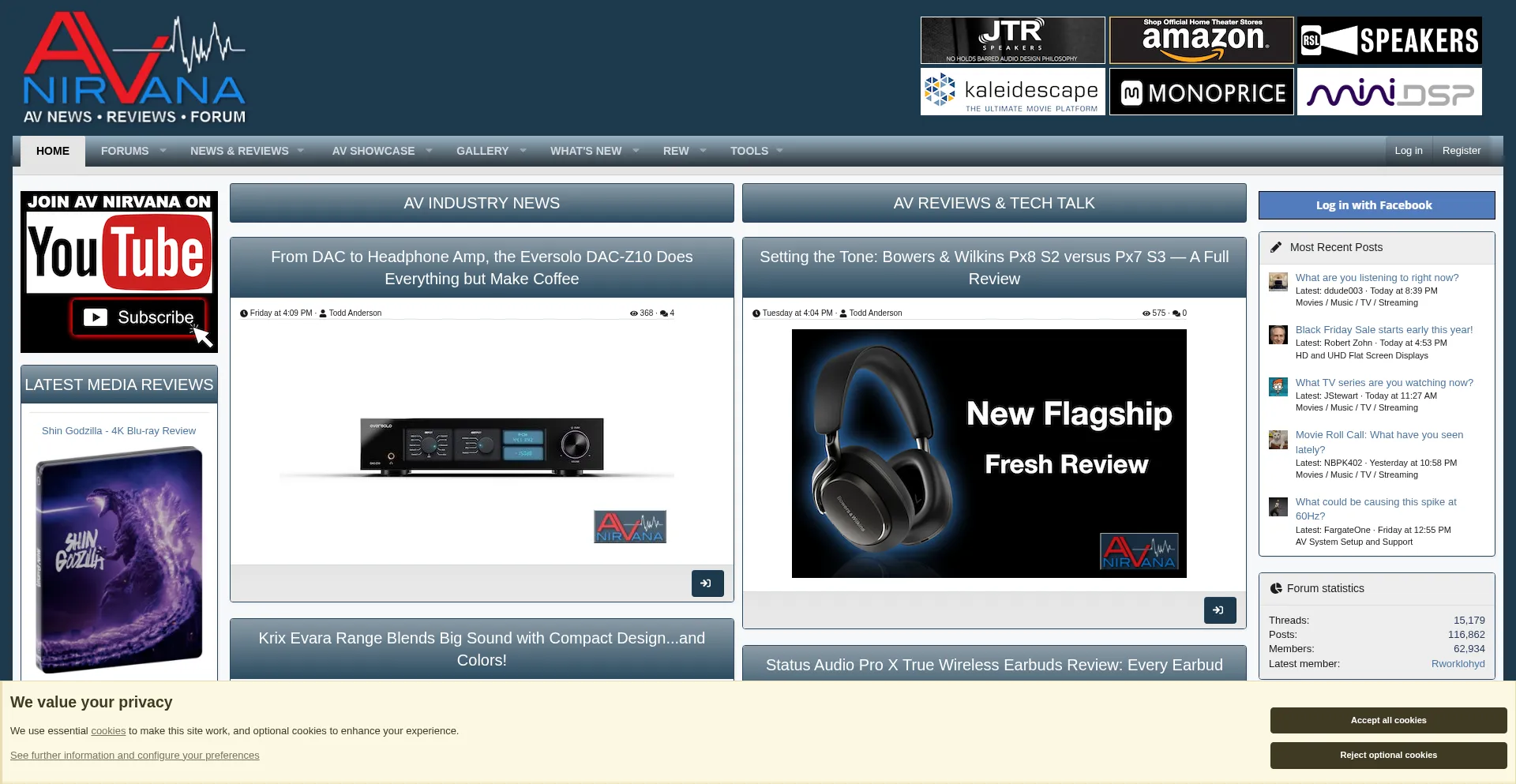Open the Shin Godzilla Blu-ray cover thumbnail

tap(119, 559)
